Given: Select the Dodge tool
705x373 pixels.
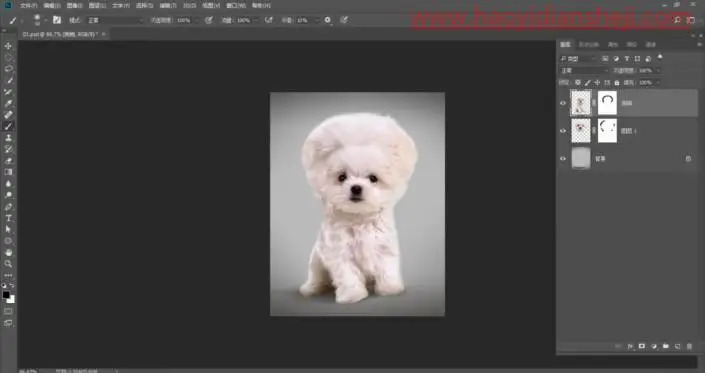Looking at the screenshot, I should (8, 195).
